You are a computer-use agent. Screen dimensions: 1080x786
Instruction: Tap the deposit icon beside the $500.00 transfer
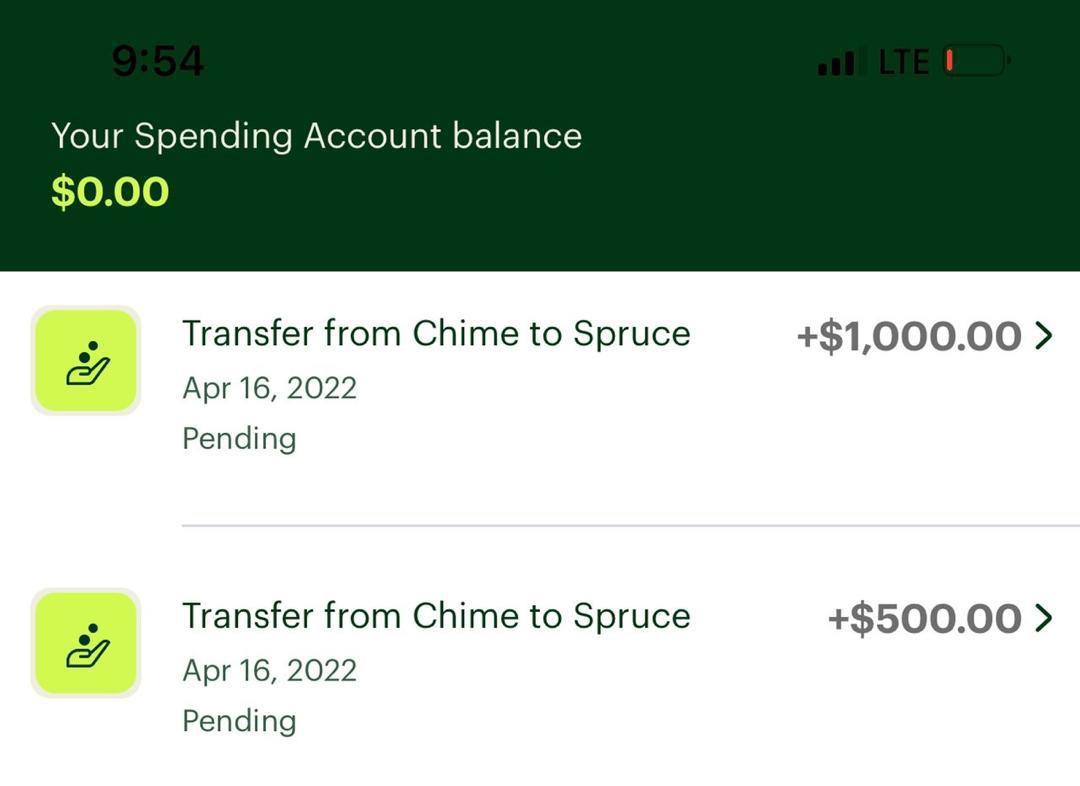click(x=86, y=643)
